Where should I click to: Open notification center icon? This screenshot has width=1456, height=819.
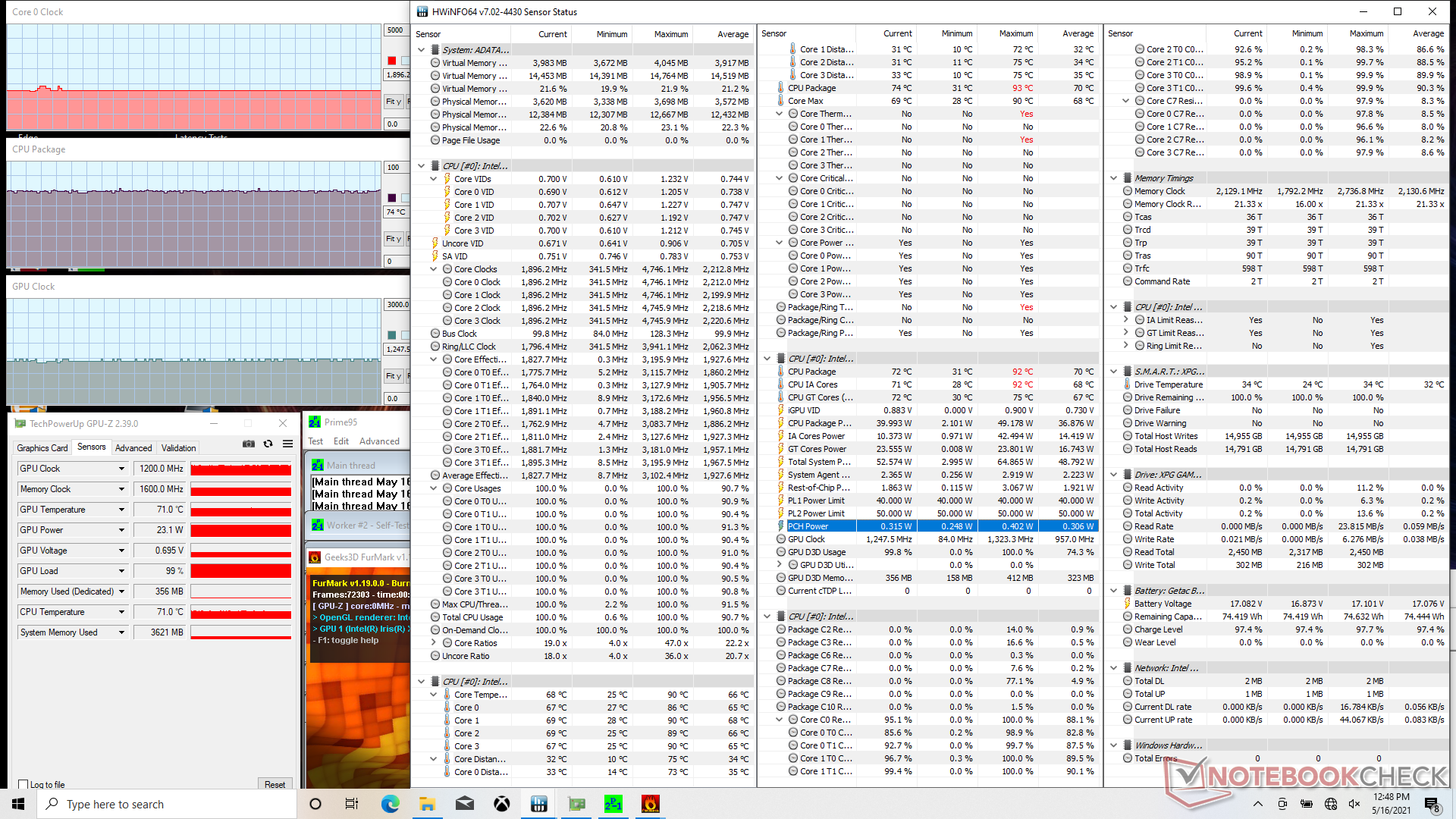pos(1431,804)
